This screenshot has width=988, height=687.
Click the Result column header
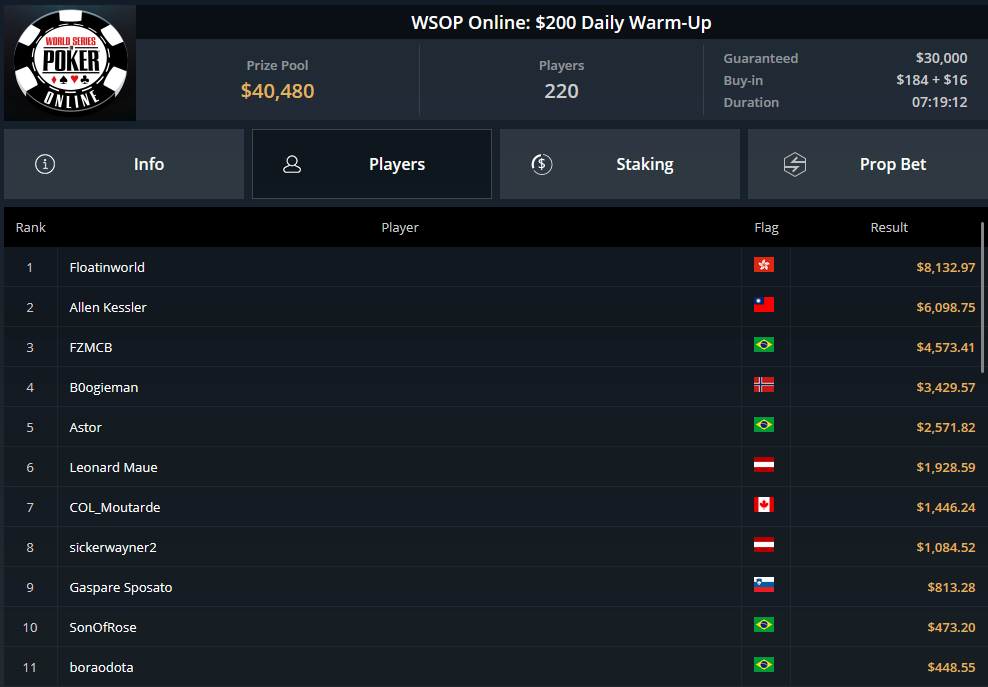[x=889, y=228]
